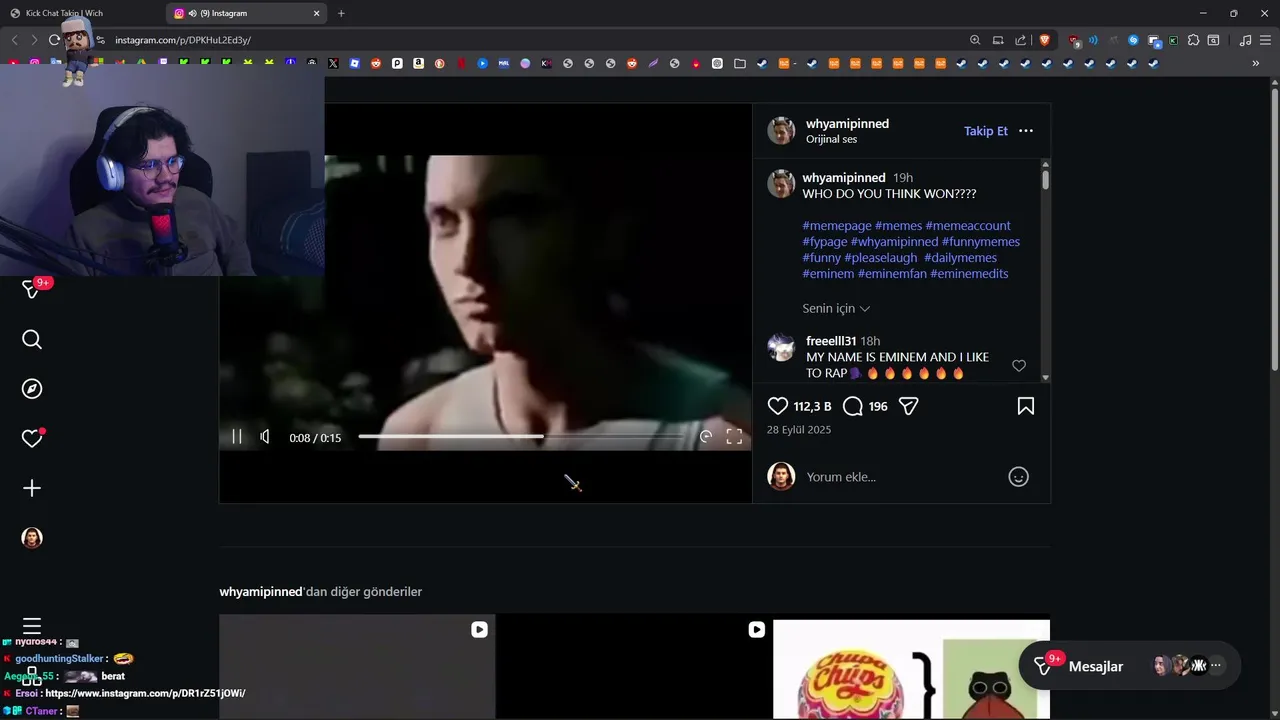
Task: Open Instagram search from the sidebar
Action: point(32,340)
